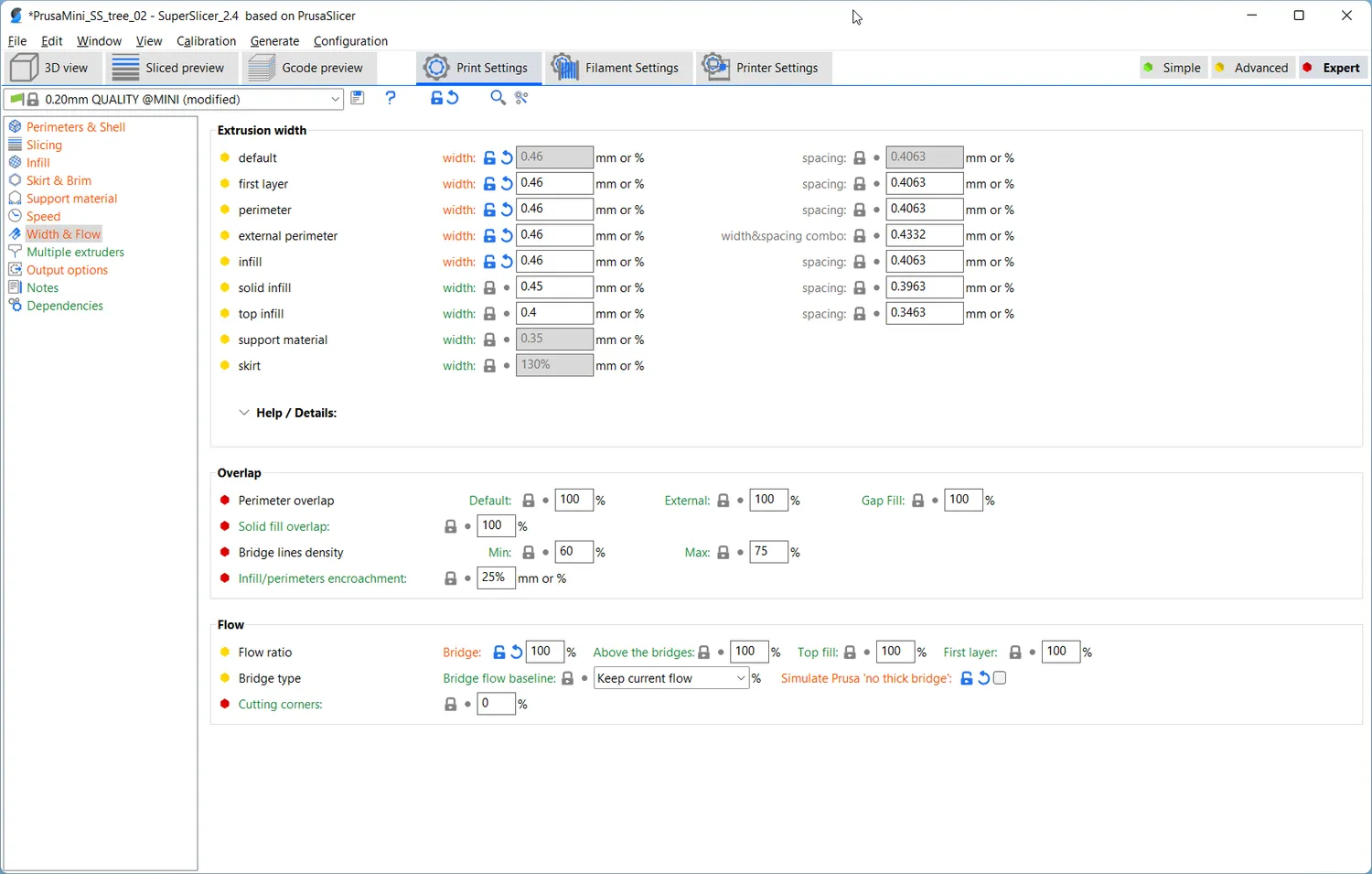Click the search magnifier icon in toolbar
The width and height of the screenshot is (1372, 874).
pos(498,98)
